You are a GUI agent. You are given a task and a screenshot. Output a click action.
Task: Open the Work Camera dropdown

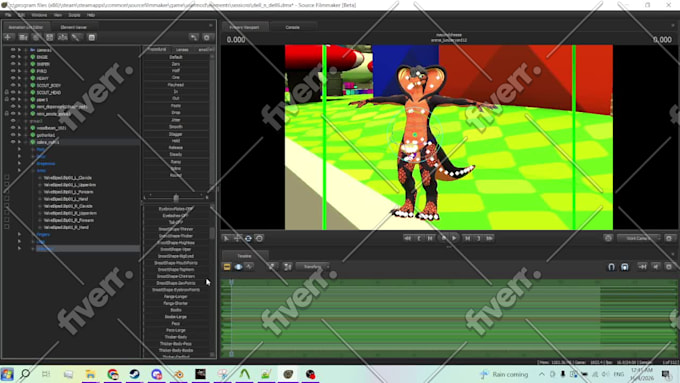coord(638,238)
